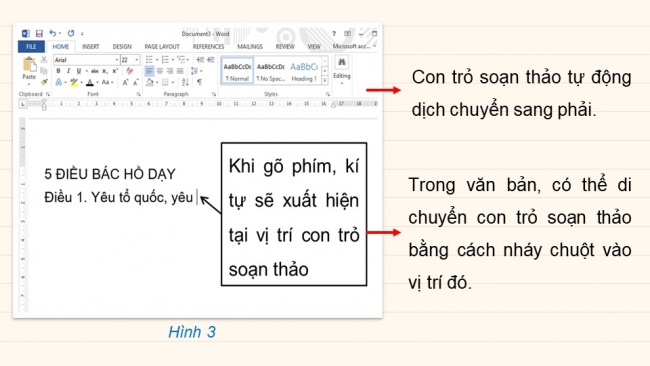Image resolution: width=650 pixels, height=366 pixels.
Task: Click the Save icon in quick access toolbar
Action: tap(39, 34)
